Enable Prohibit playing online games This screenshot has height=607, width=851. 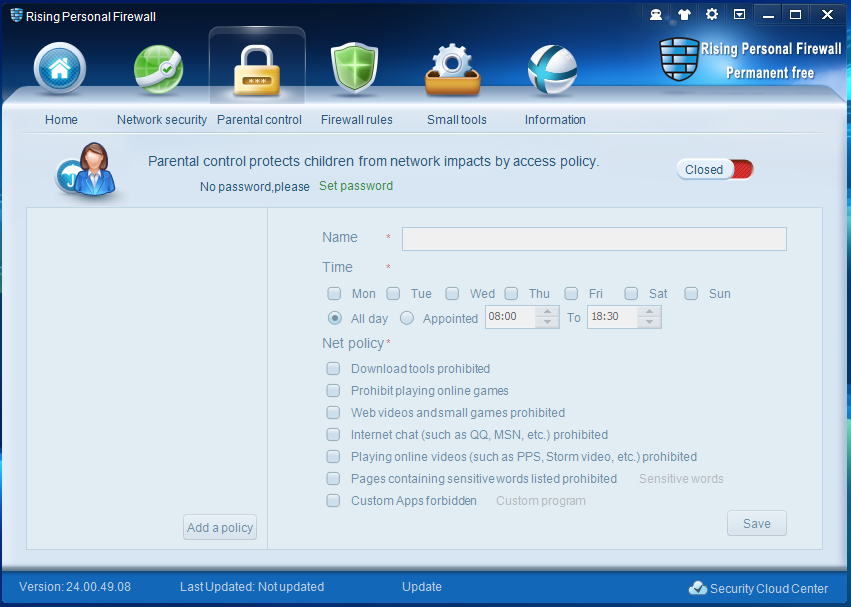tap(333, 390)
